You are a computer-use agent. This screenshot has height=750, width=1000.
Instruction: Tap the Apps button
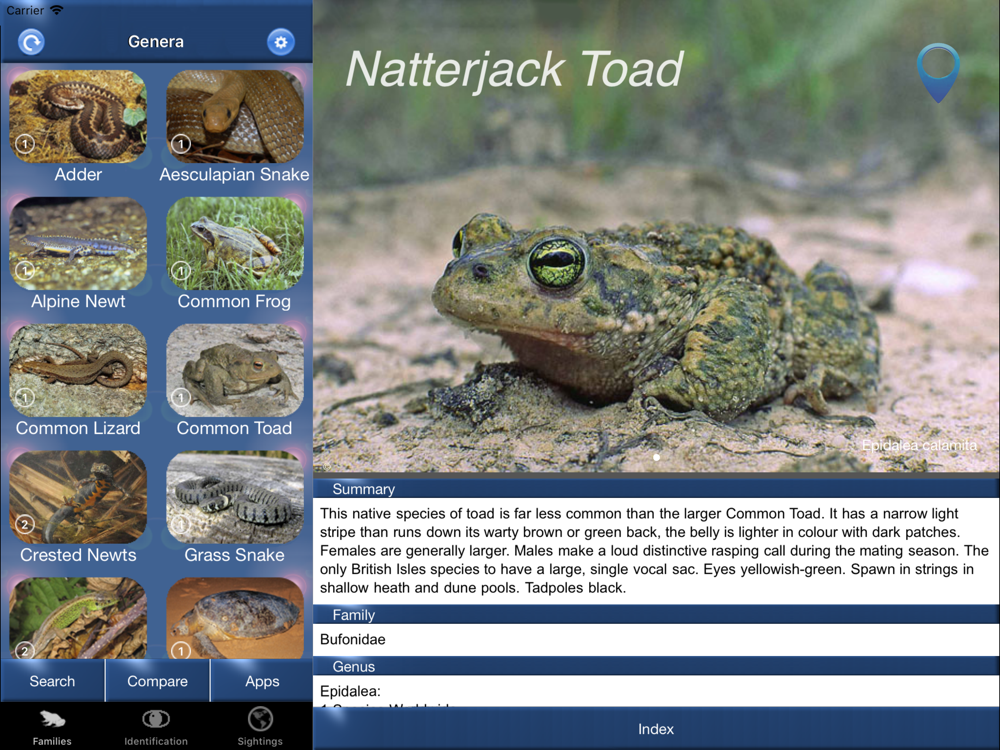(262, 681)
